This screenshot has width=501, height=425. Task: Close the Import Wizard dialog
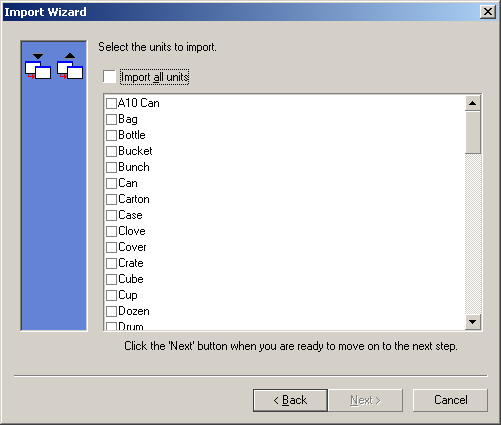click(x=488, y=12)
